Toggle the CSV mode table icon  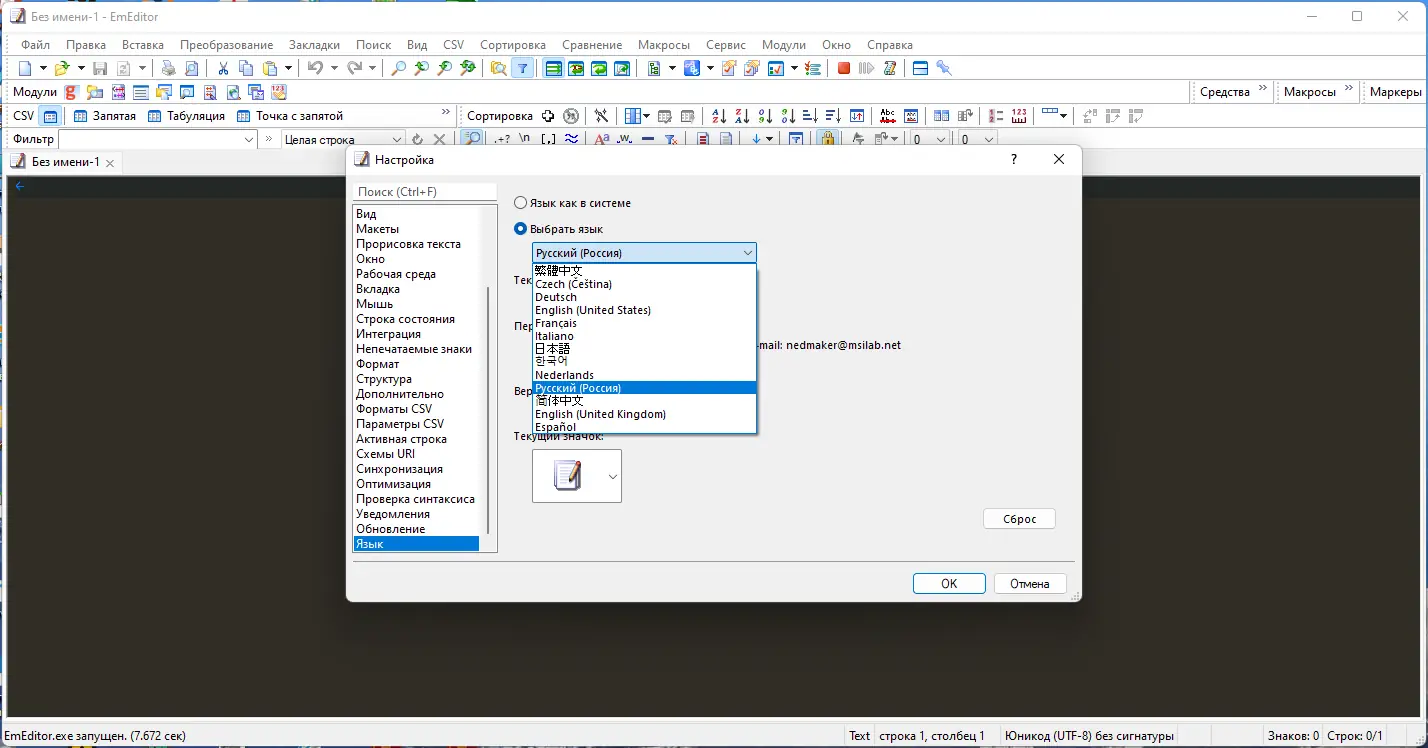pos(50,116)
